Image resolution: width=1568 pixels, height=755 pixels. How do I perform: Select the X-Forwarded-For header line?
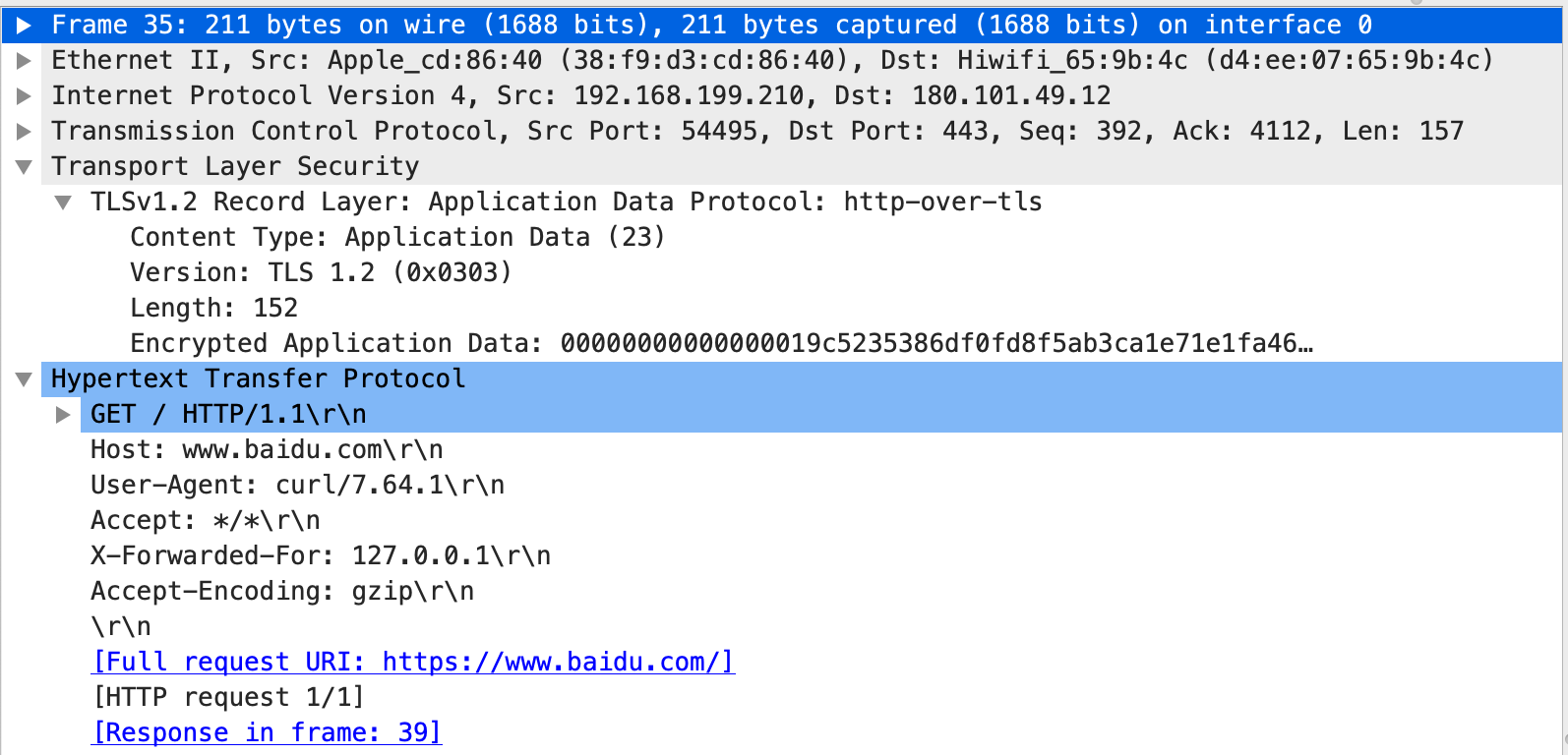tap(321, 556)
